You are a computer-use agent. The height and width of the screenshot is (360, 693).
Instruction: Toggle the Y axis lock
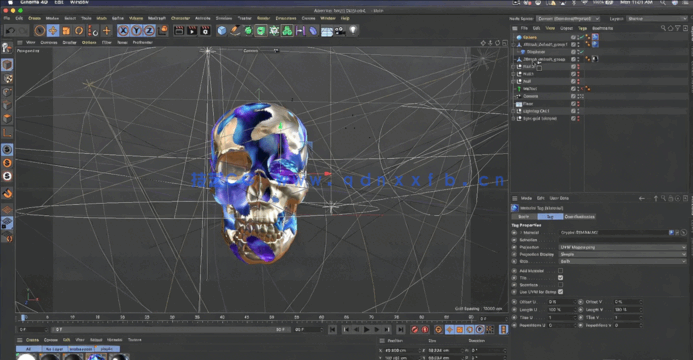136,30
